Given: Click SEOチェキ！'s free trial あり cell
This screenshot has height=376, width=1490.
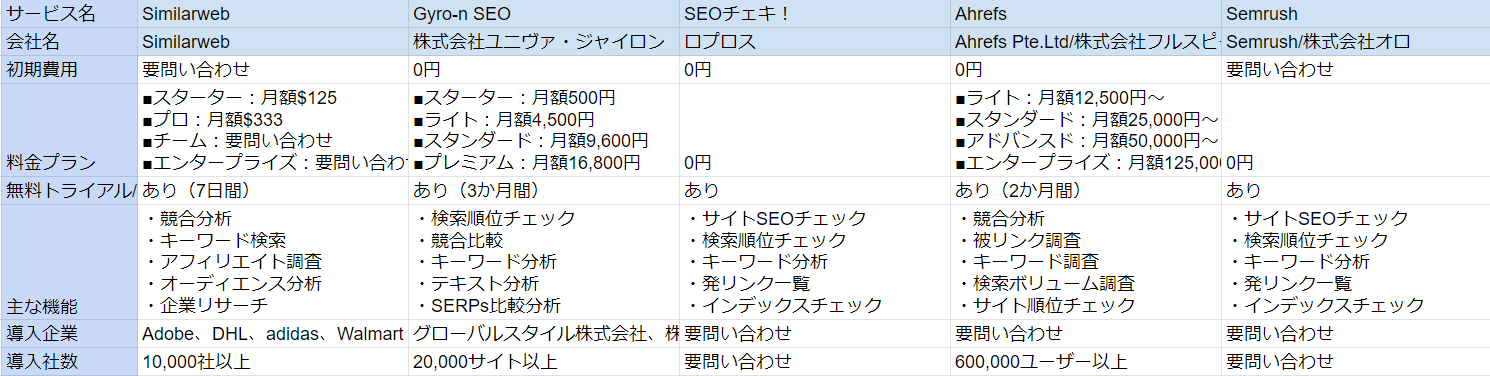Looking at the screenshot, I should pos(816,190).
